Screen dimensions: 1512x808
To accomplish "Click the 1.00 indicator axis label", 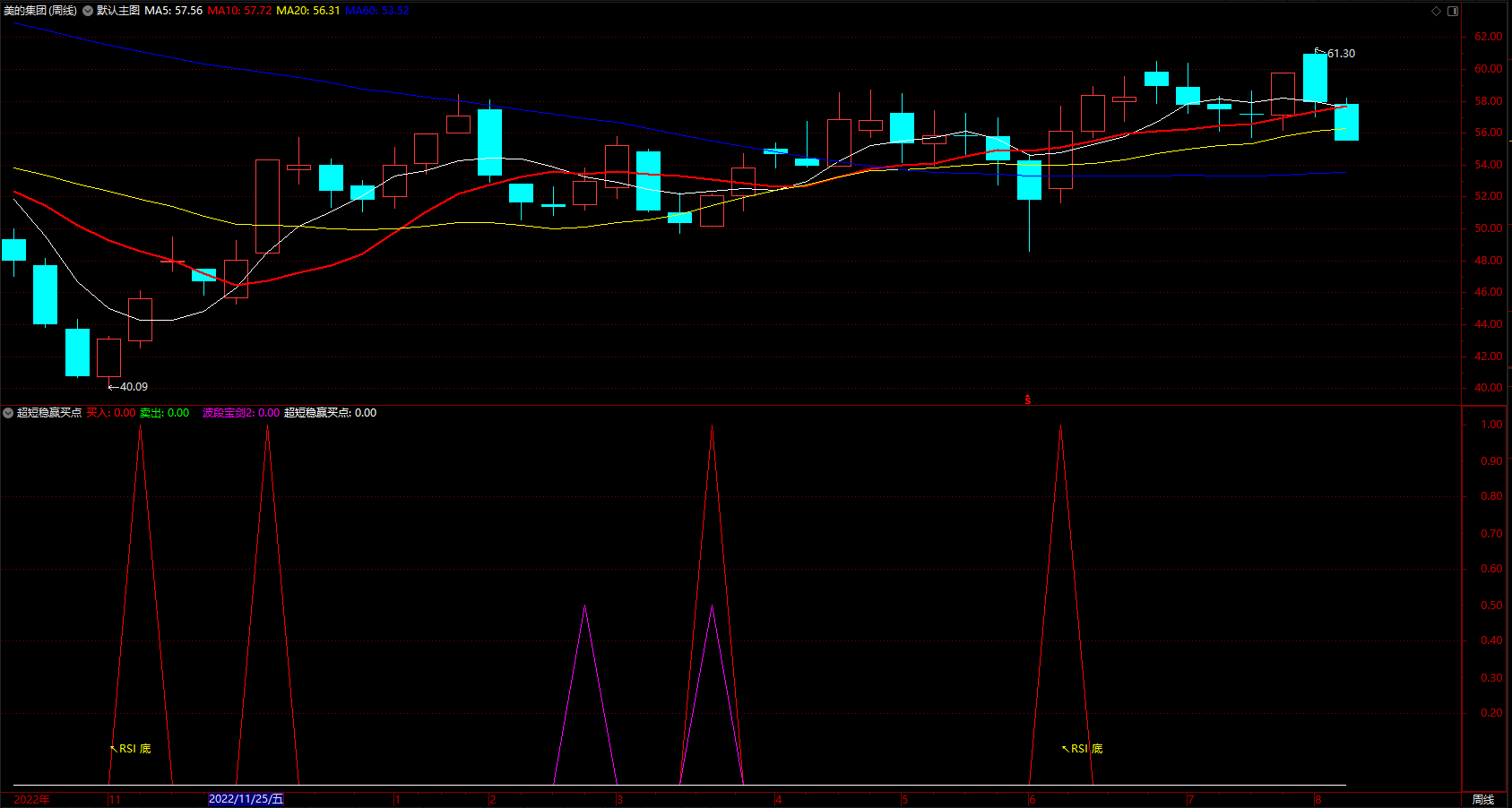I will click(x=1491, y=425).
